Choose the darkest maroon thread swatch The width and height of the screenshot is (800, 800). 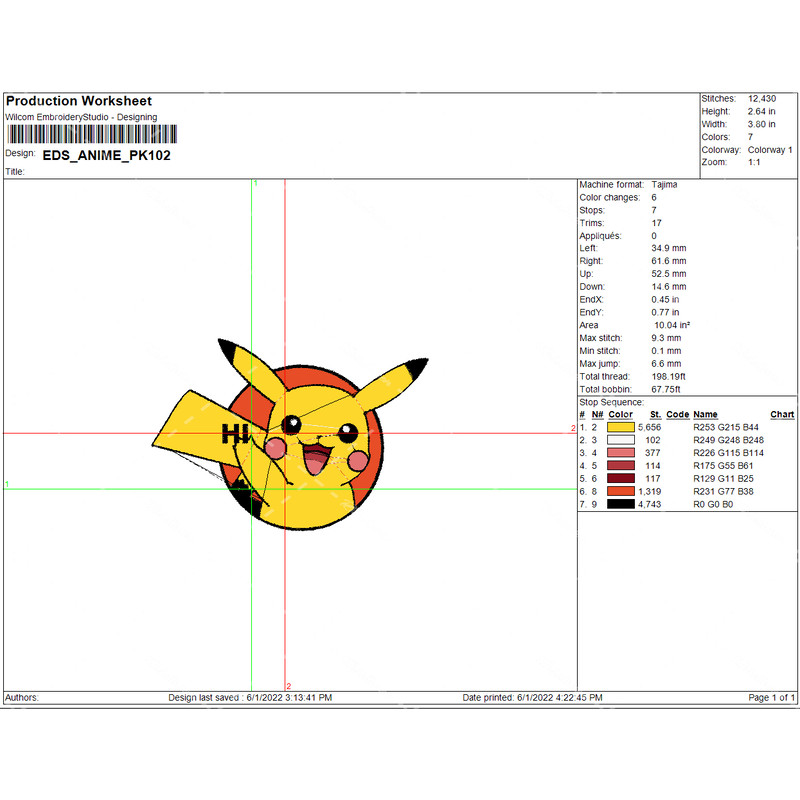coord(621,479)
